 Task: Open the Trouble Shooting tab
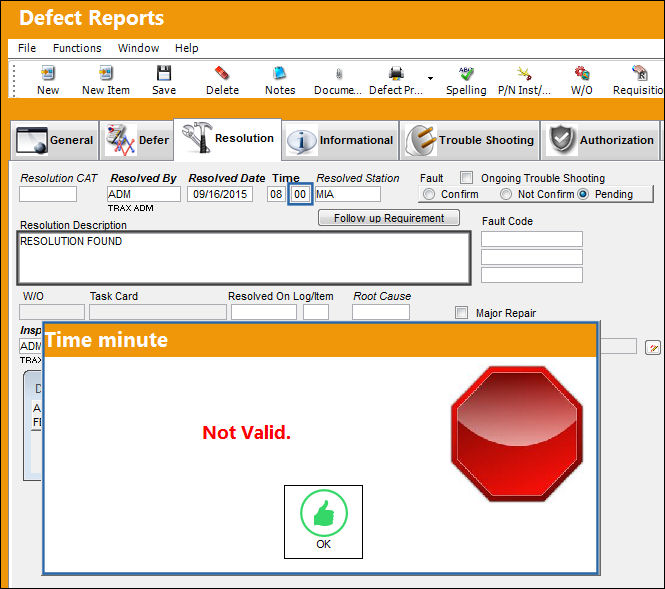click(x=469, y=140)
